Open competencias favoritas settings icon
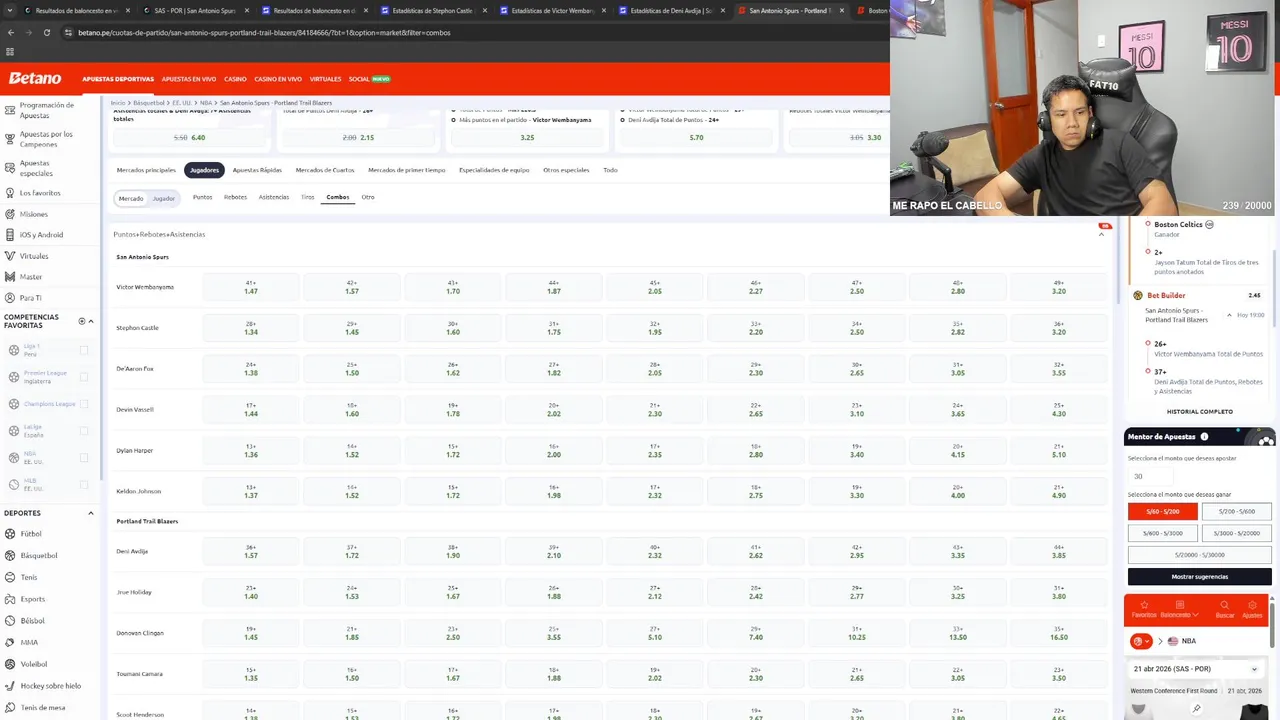 tap(82, 321)
